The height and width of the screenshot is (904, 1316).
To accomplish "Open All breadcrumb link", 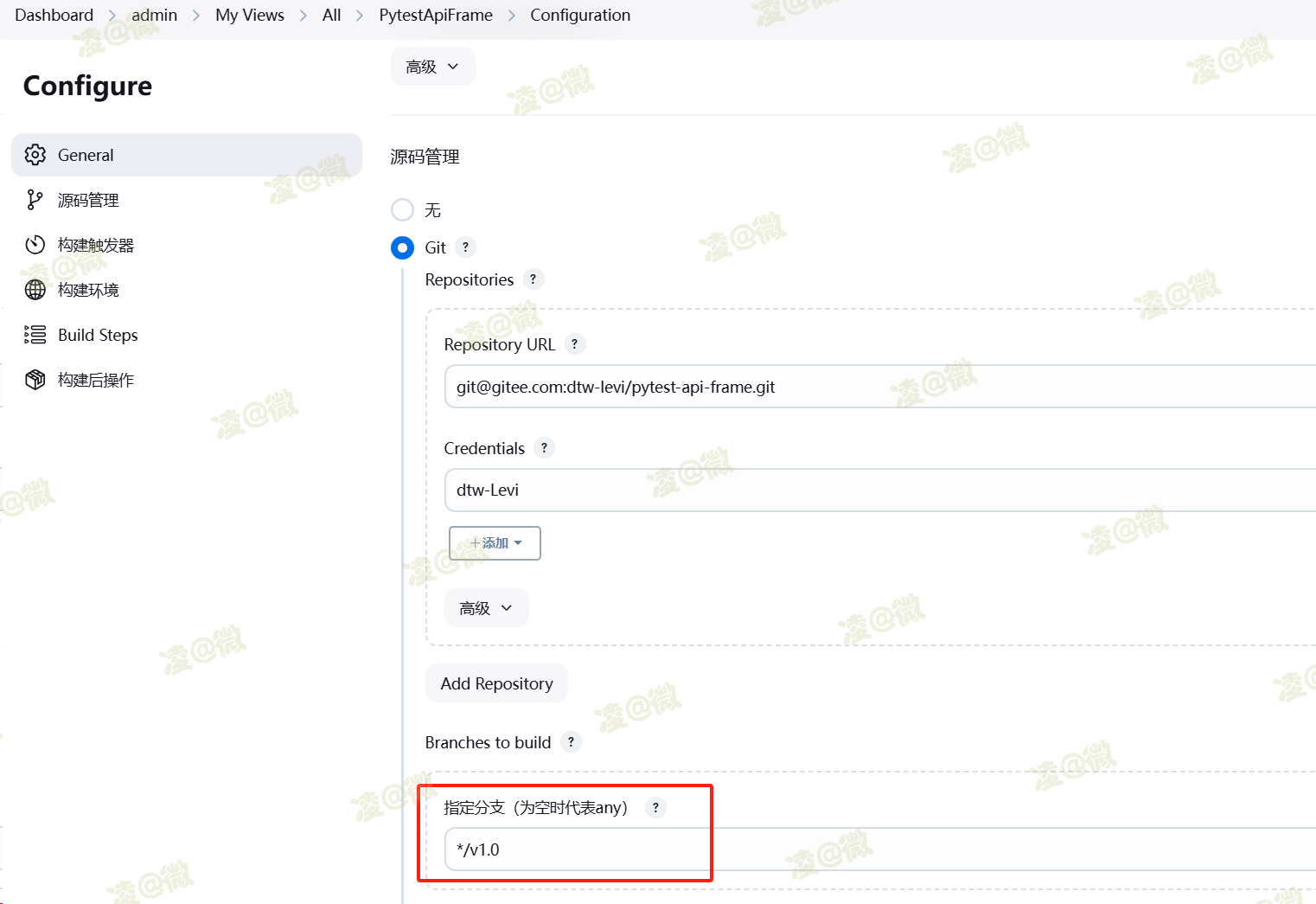I will click(332, 16).
